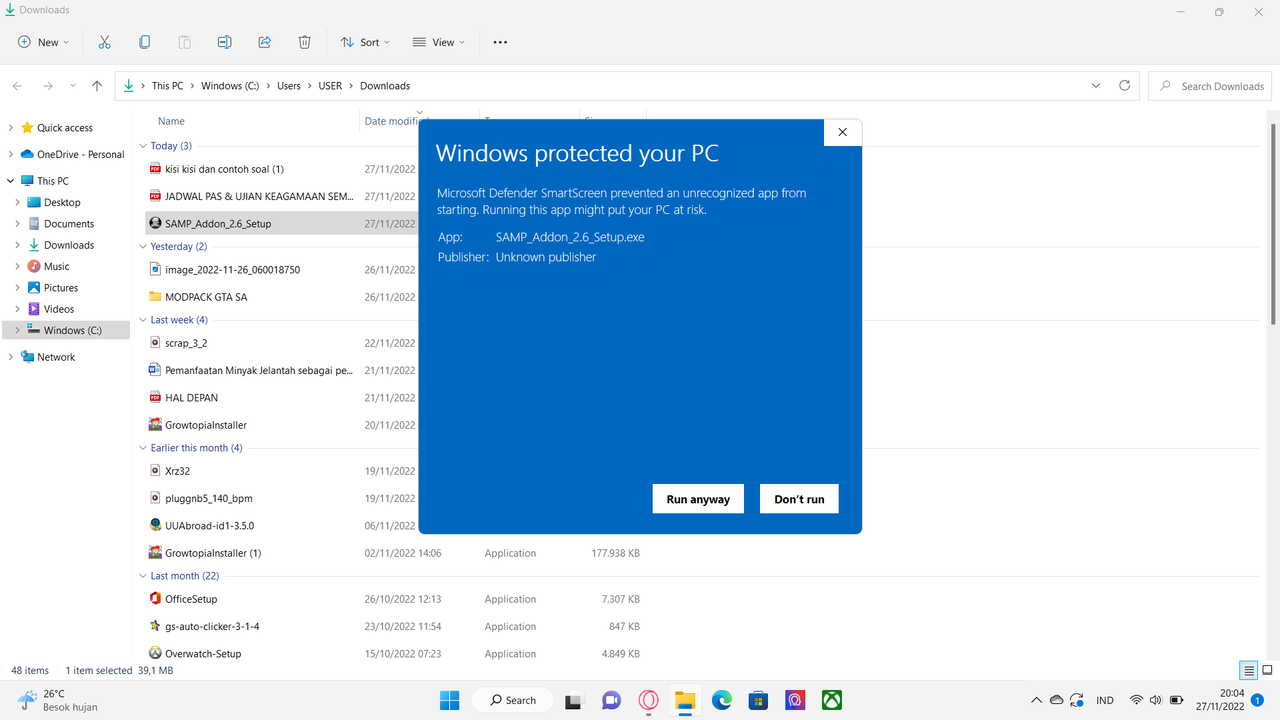Image resolution: width=1280 pixels, height=720 pixels.
Task: Collapse the Today (3) file group
Action: point(143,146)
